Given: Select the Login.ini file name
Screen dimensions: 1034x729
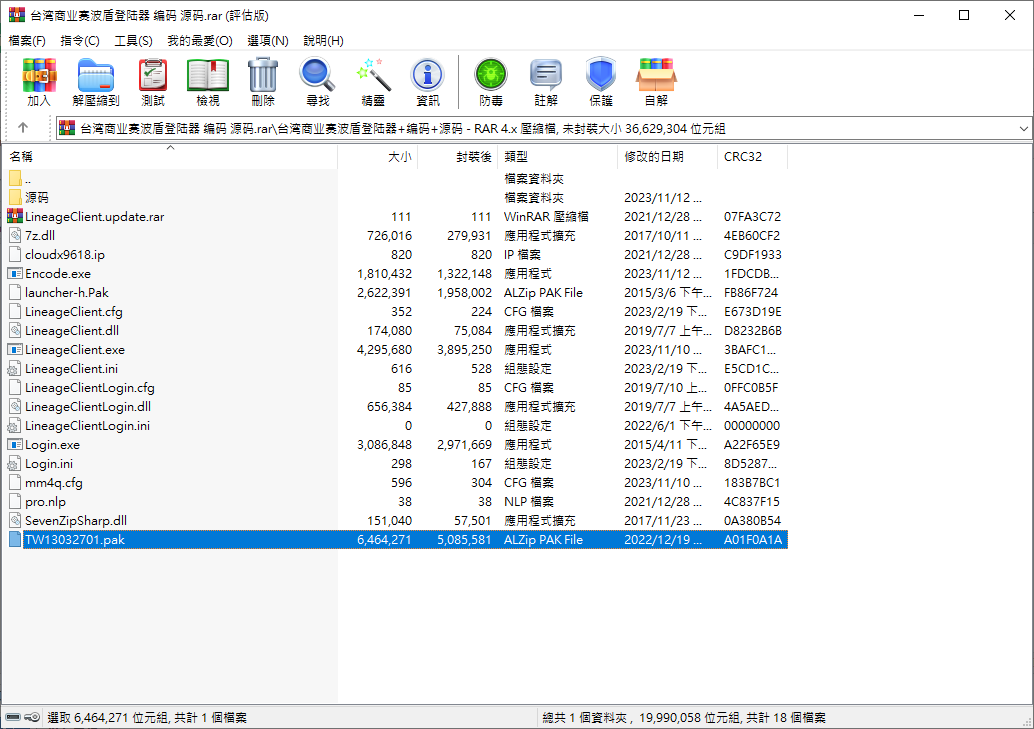Looking at the screenshot, I should (x=49, y=464).
